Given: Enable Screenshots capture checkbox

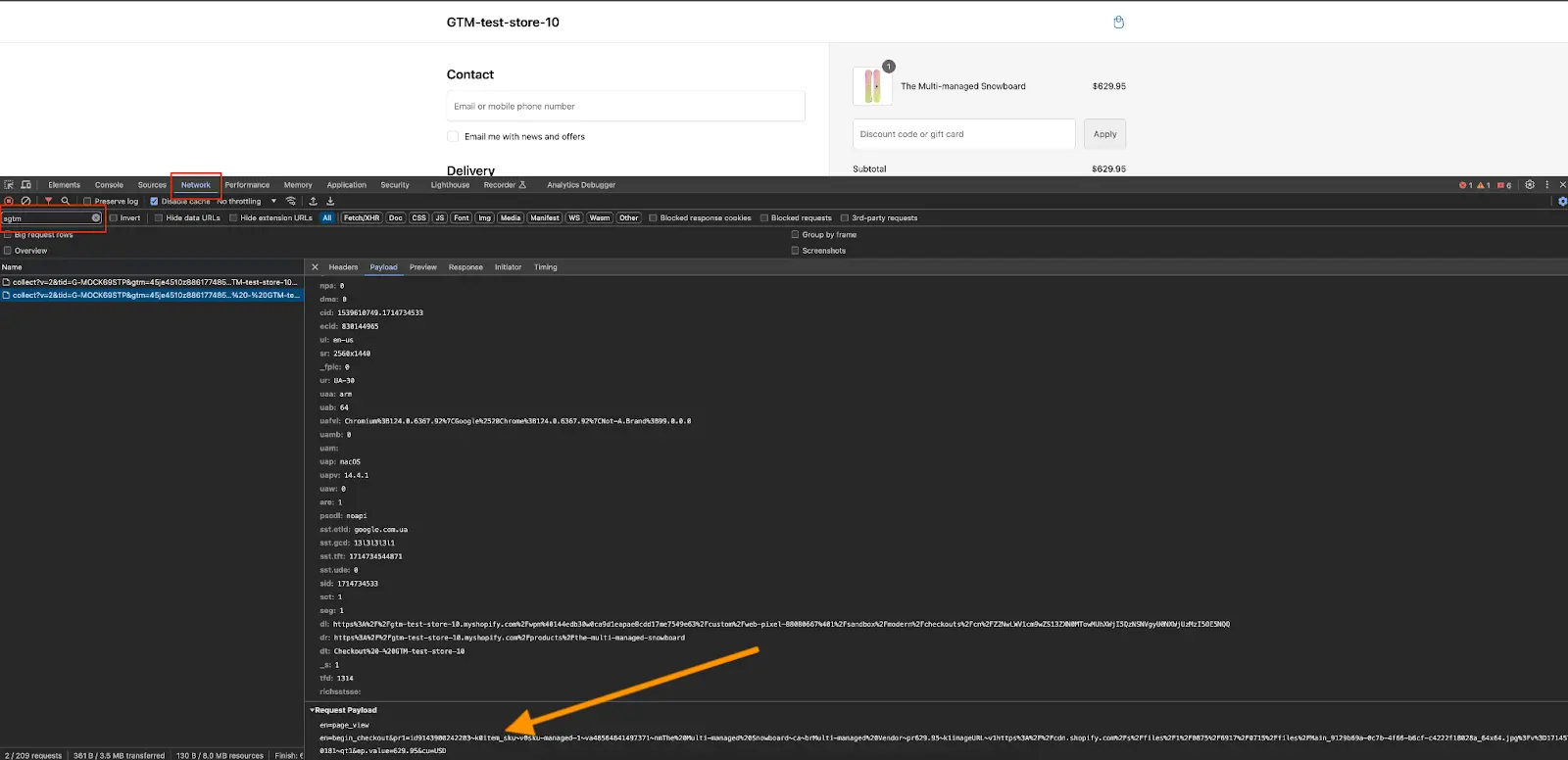Looking at the screenshot, I should 796,251.
